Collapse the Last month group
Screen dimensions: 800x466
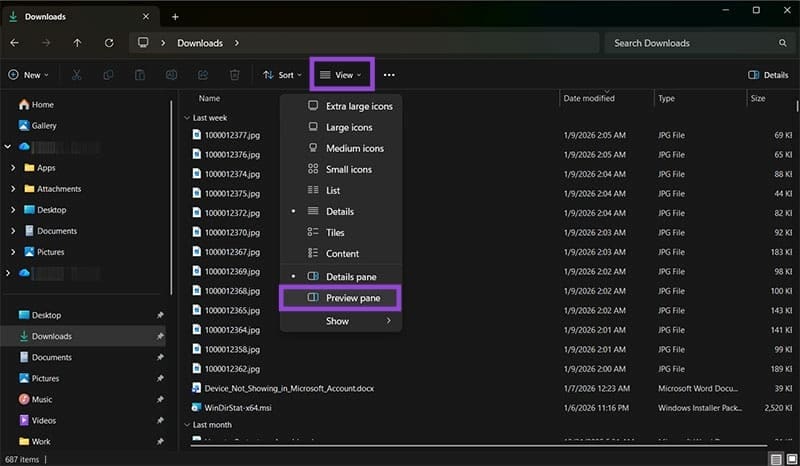(x=187, y=425)
